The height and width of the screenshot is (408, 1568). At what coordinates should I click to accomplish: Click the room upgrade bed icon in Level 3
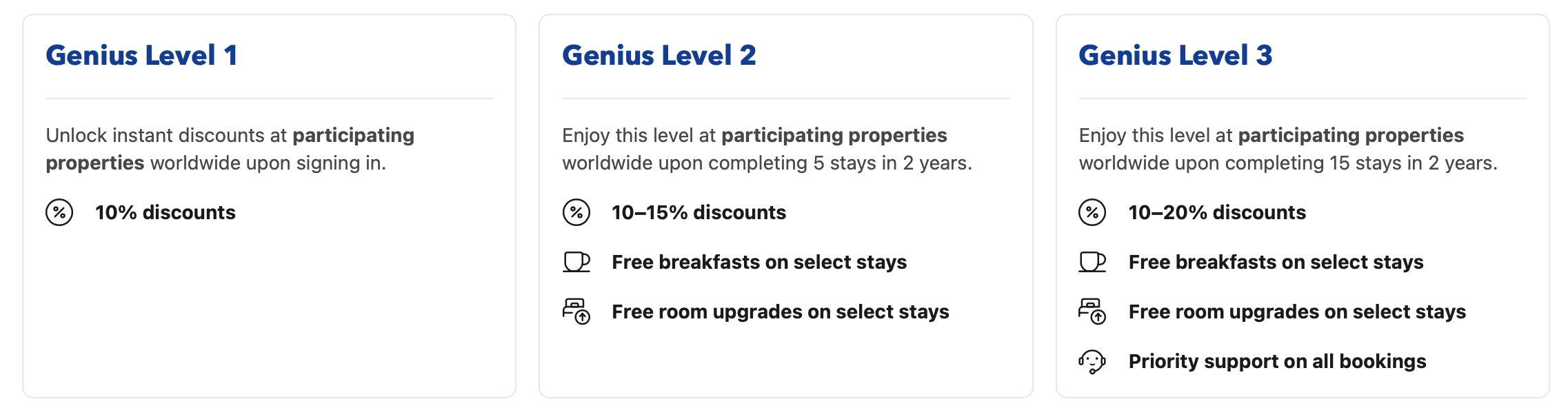click(1092, 312)
